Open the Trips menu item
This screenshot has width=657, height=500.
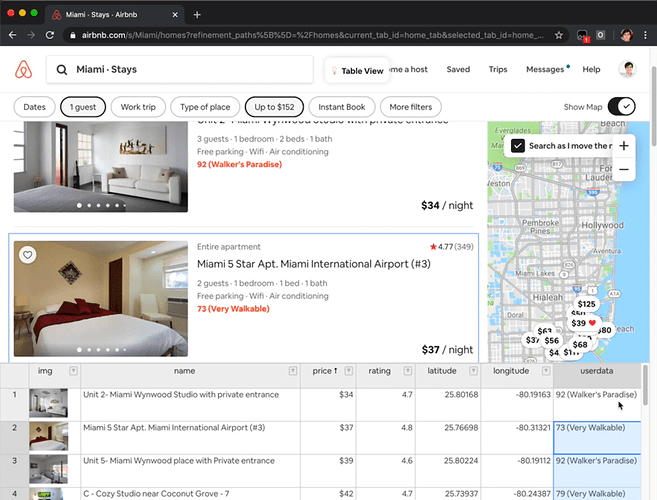pos(498,69)
